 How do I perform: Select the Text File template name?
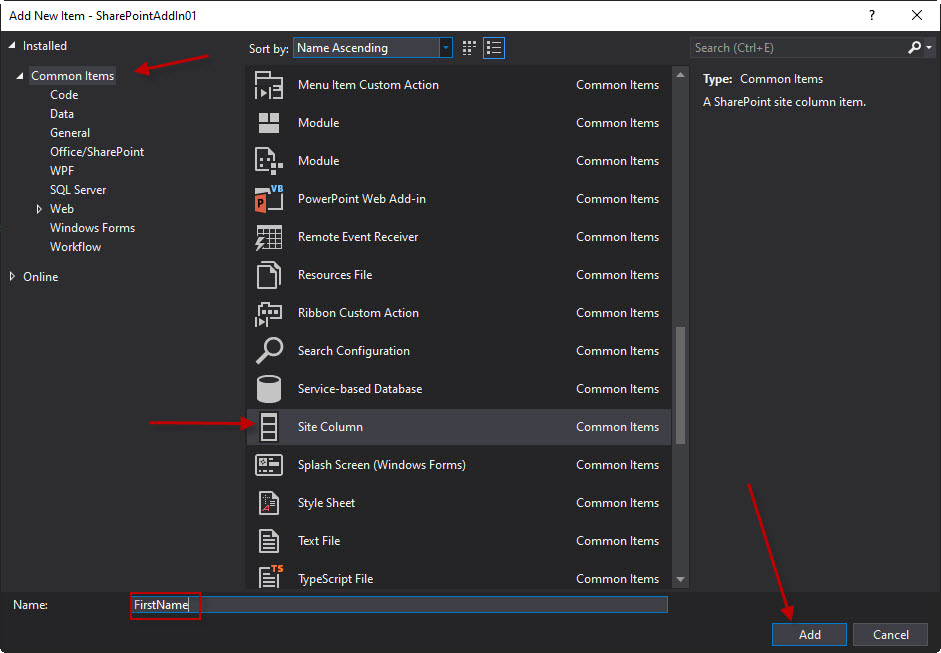coord(319,541)
